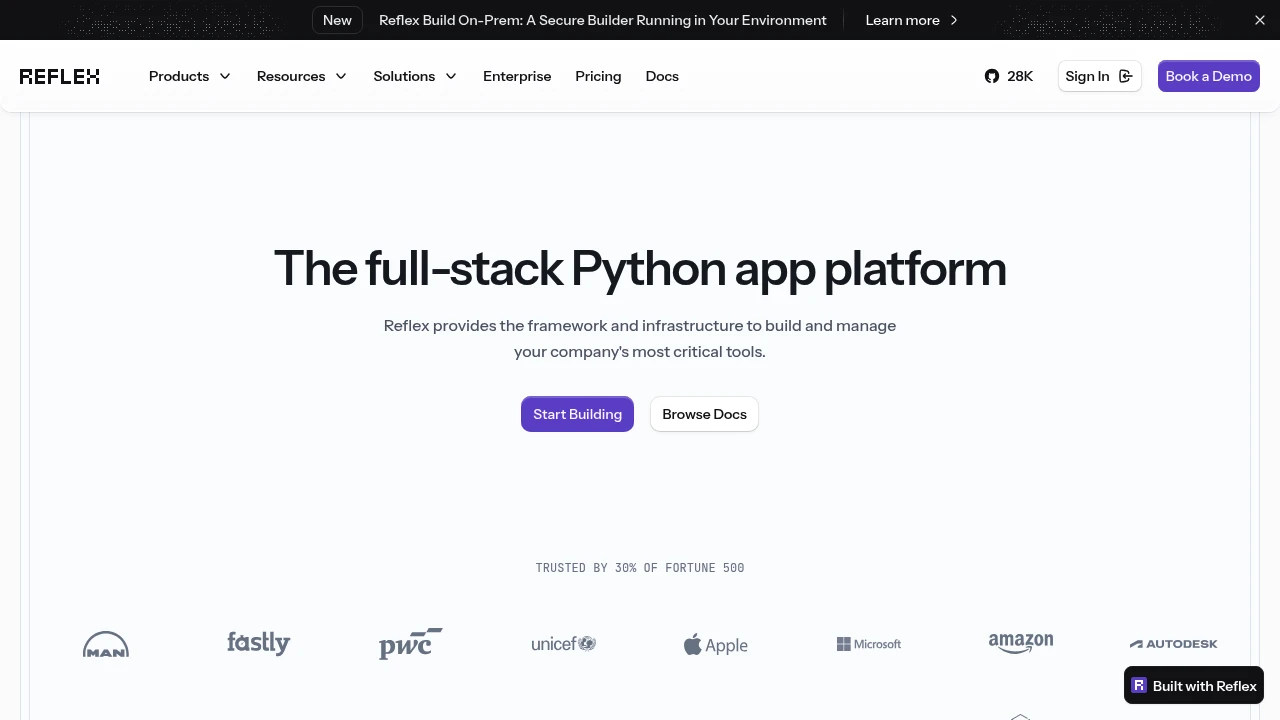The width and height of the screenshot is (1280, 720).
Task: Open the GitHub icon showing 28K stars
Action: 992,76
